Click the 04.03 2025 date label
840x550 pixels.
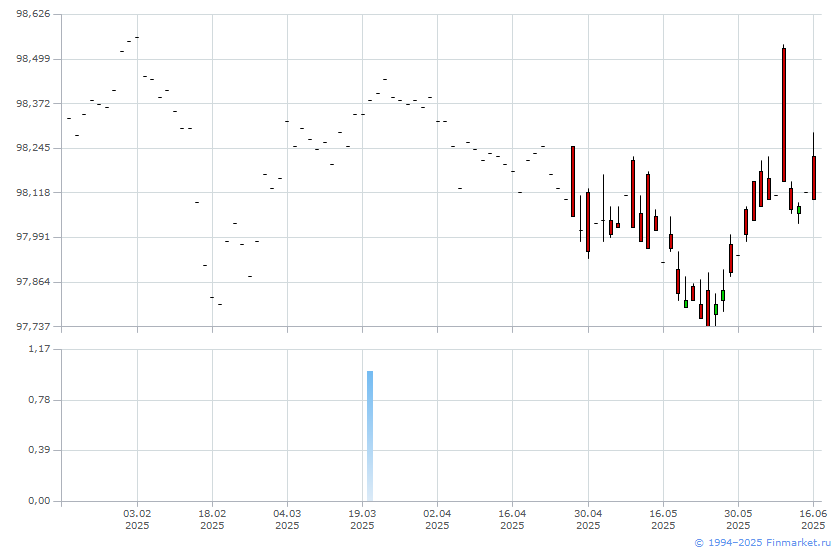287,519
